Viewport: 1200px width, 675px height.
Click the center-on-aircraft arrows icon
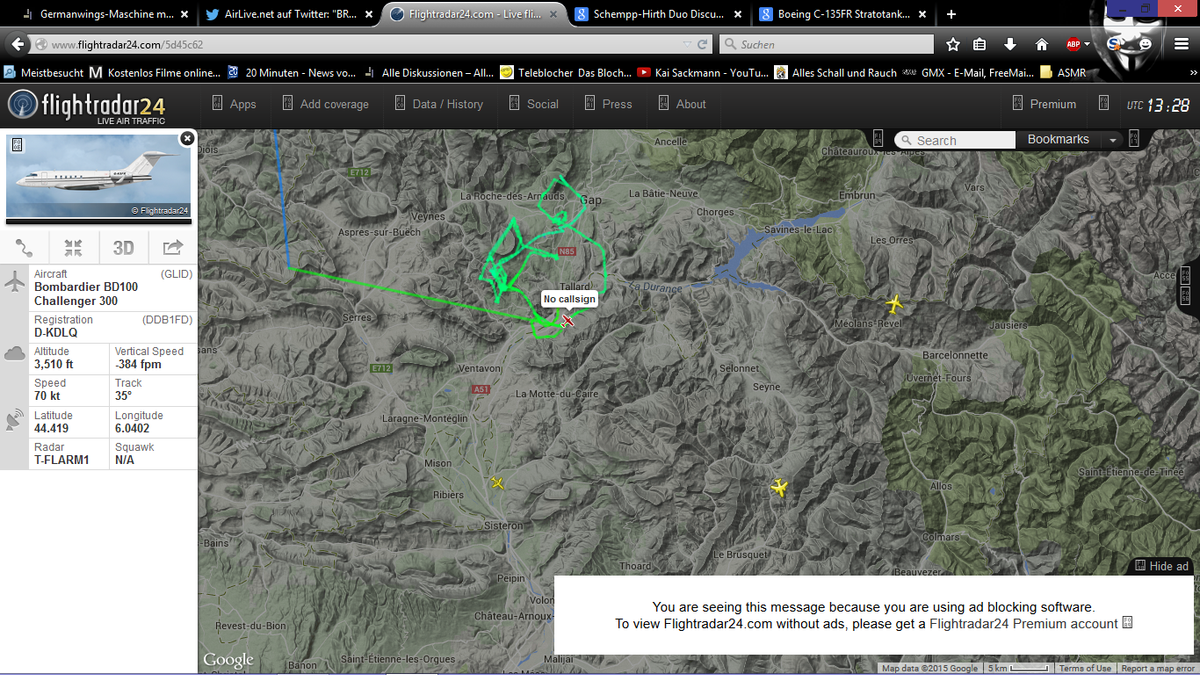click(73, 247)
